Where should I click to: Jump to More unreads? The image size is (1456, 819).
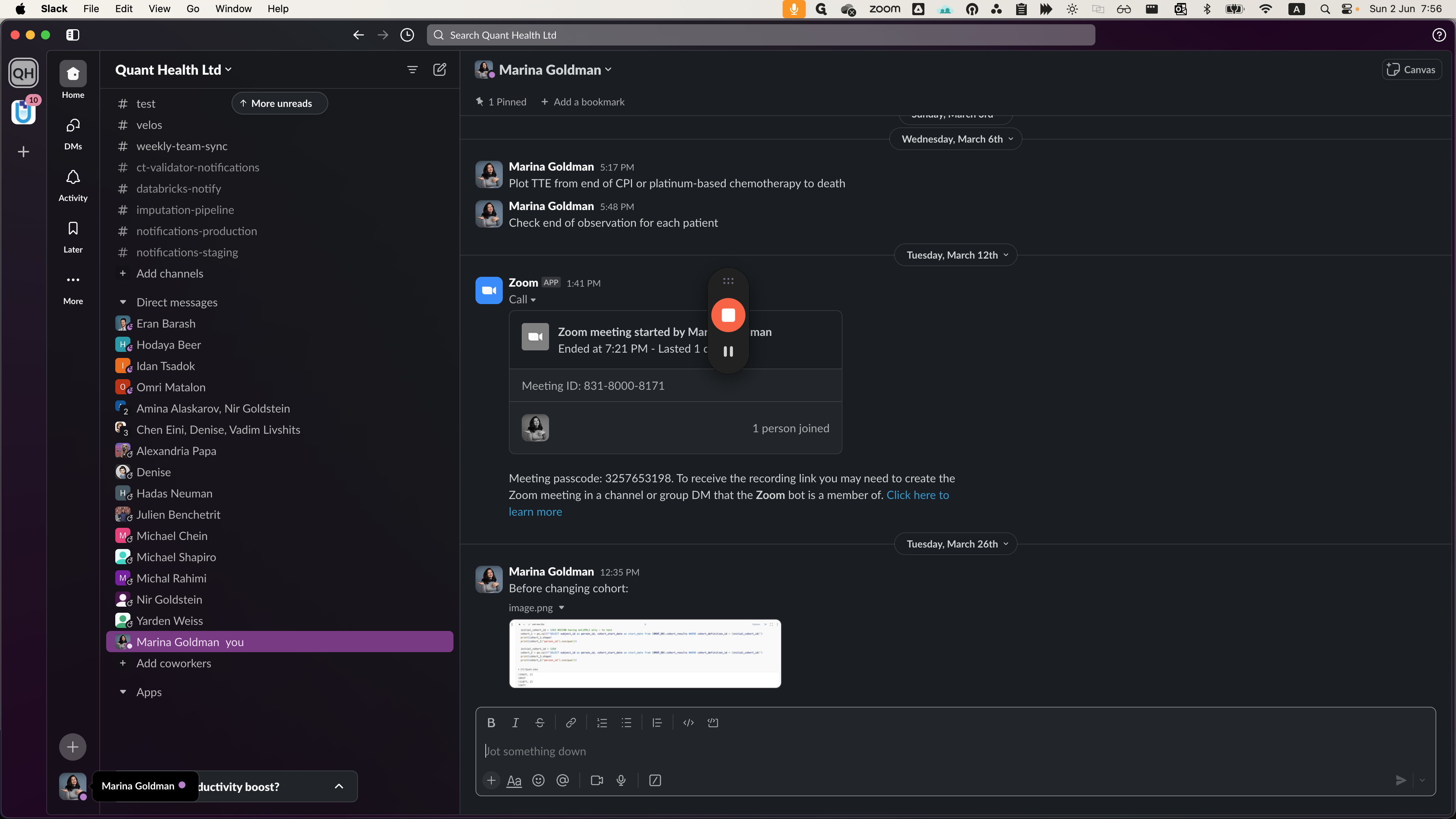point(280,103)
